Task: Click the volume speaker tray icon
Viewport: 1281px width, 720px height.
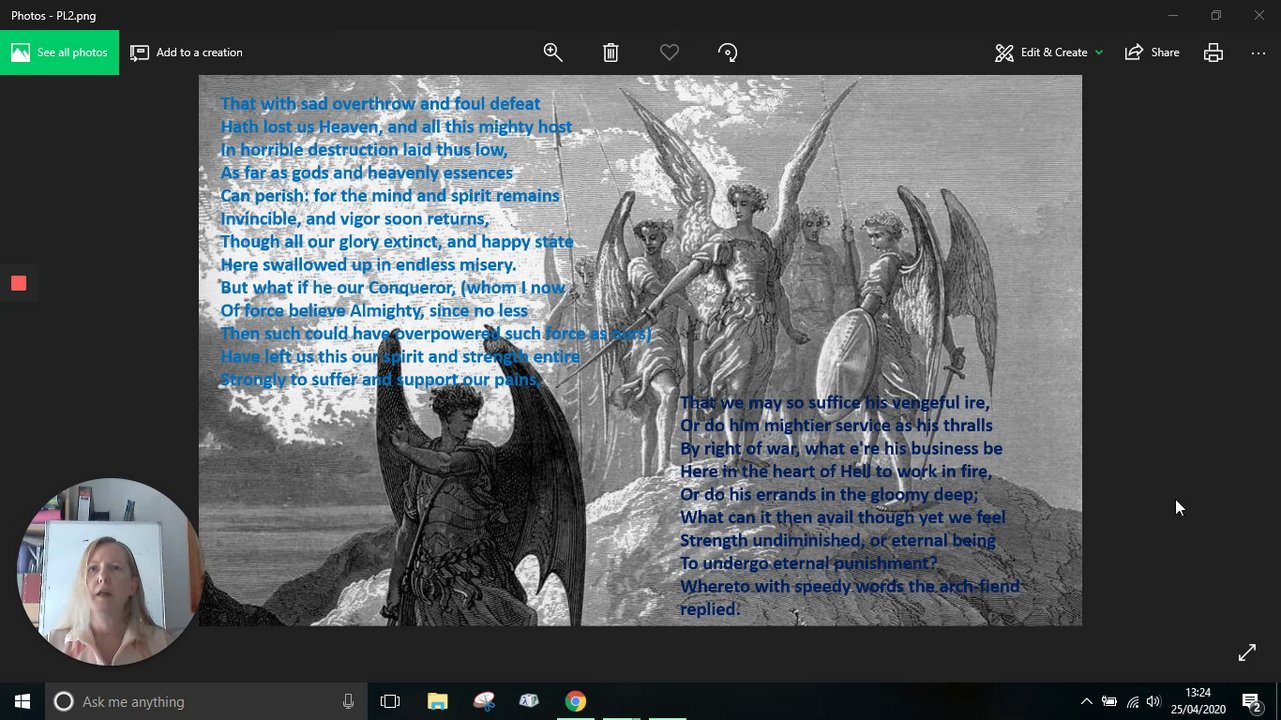Action: 1154,701
